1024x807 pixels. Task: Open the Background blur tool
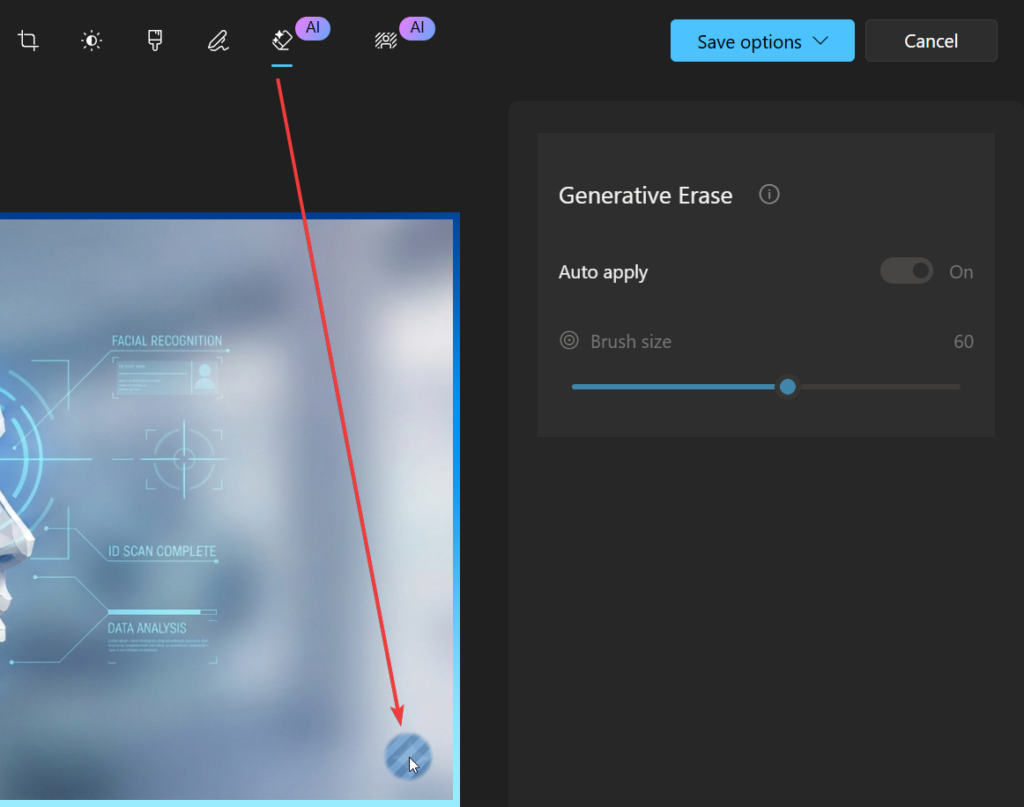pos(386,41)
